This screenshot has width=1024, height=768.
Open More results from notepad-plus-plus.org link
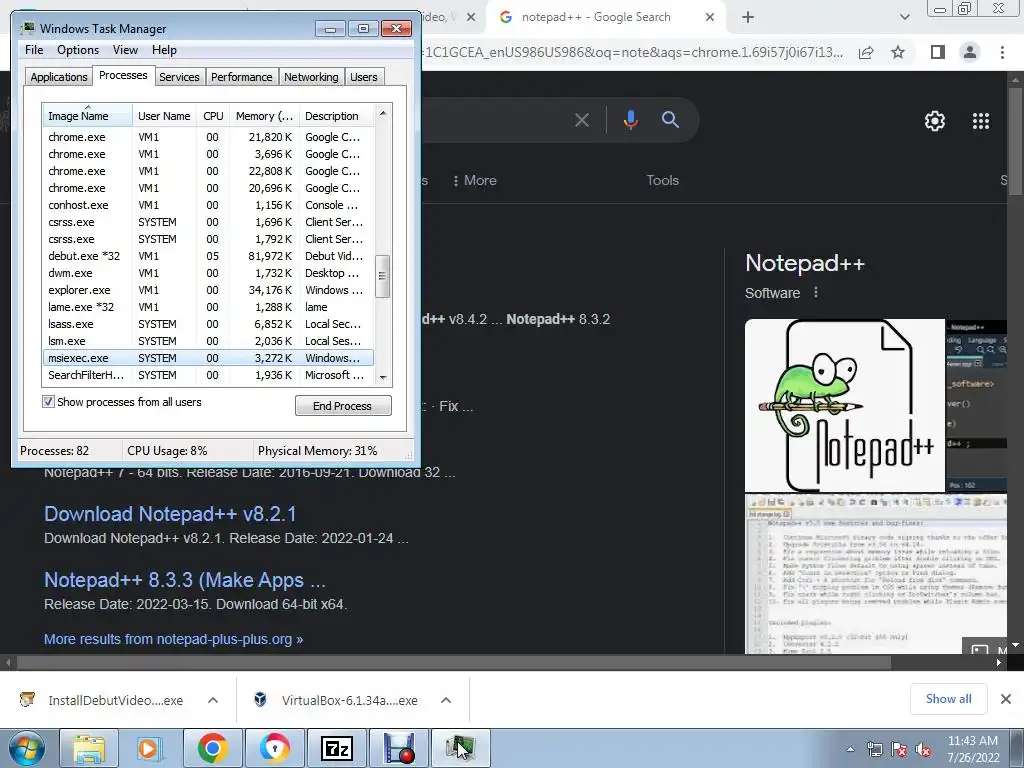174,639
